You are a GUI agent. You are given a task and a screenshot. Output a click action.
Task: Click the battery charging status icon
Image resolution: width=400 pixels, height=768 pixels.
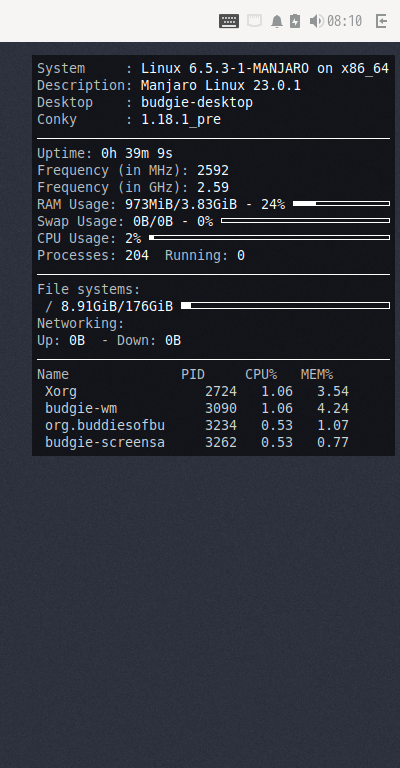point(295,21)
